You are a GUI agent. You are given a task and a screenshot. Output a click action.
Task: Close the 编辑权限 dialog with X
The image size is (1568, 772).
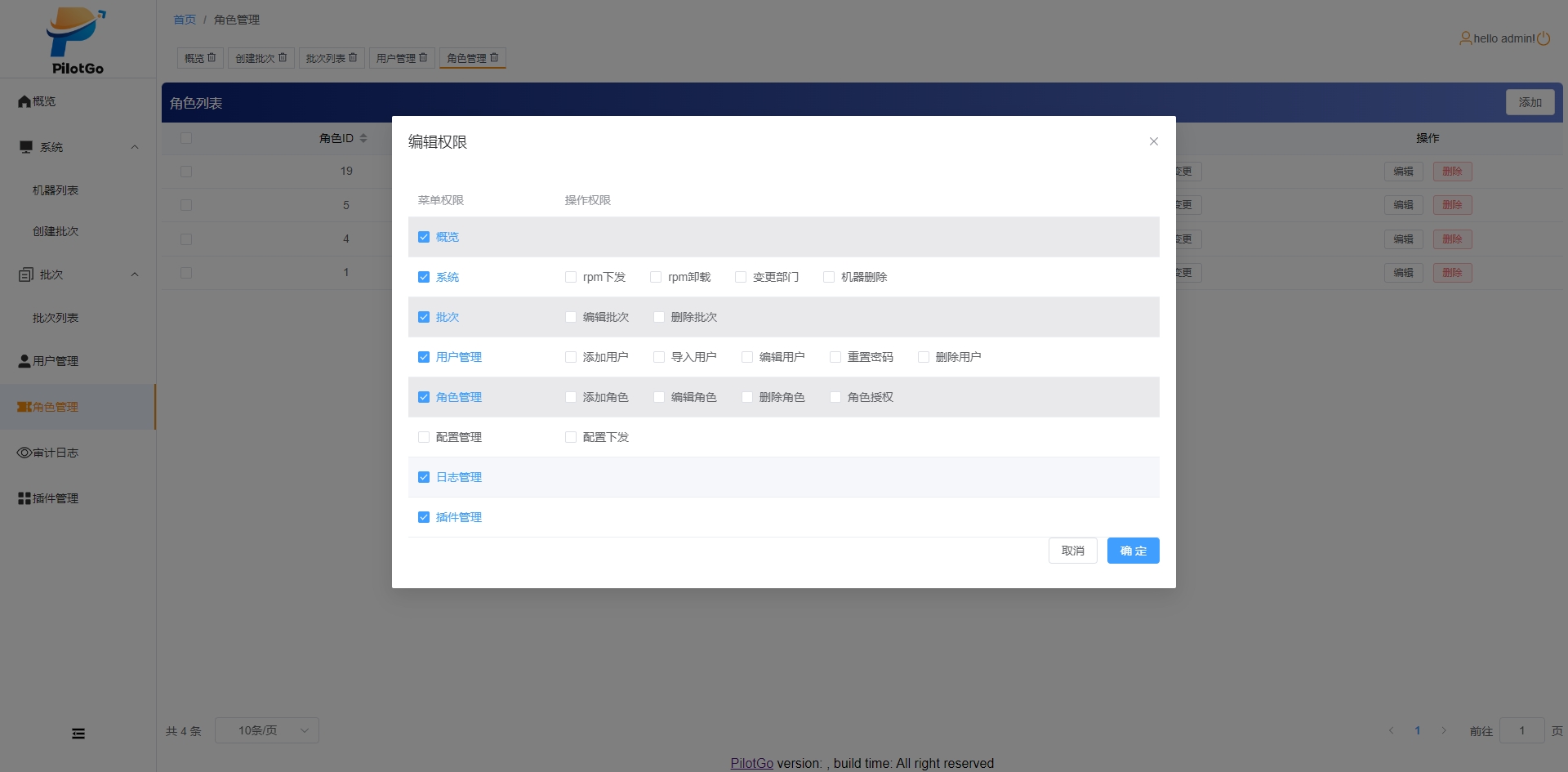point(1153,141)
